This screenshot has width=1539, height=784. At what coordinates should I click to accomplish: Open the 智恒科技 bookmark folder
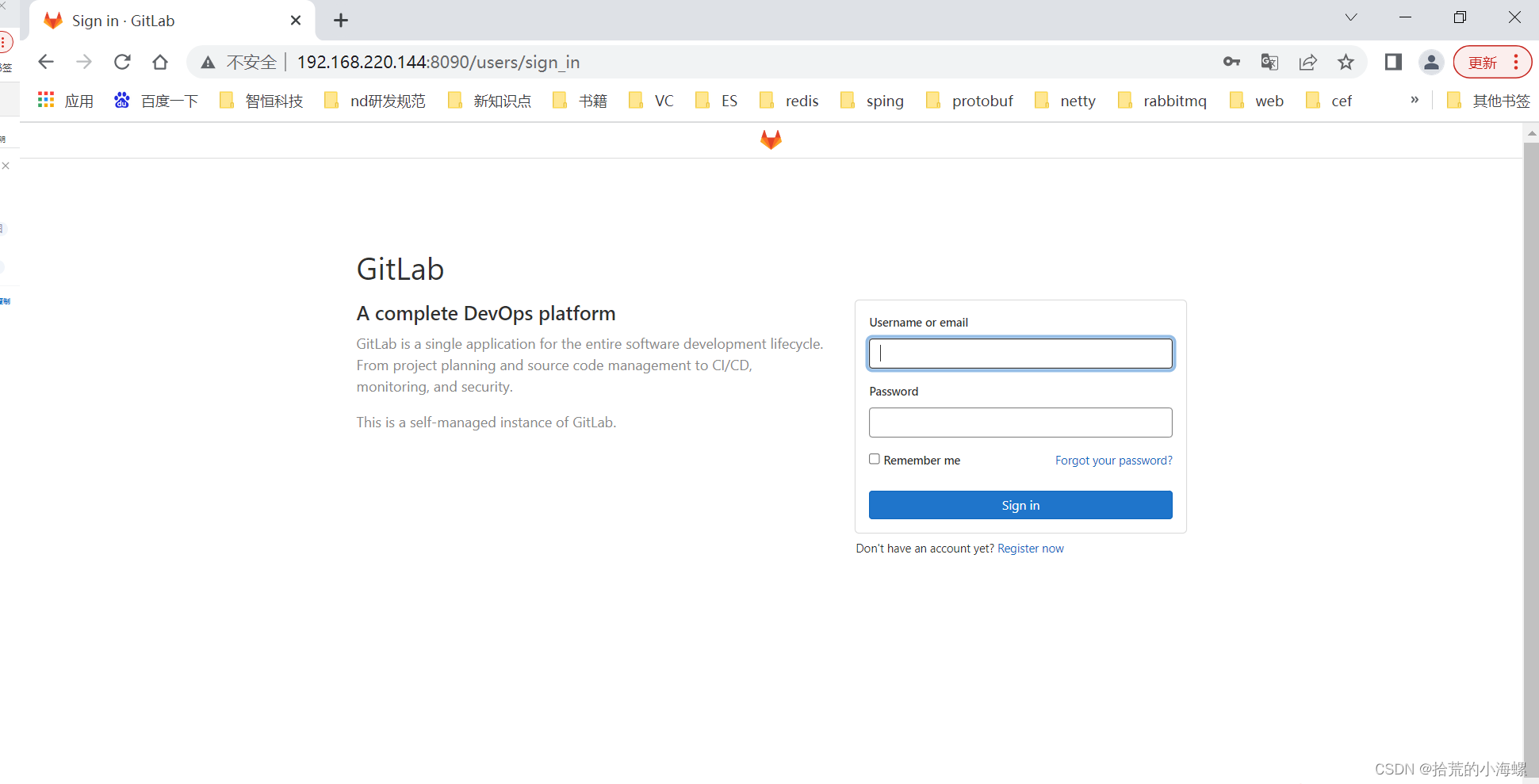pos(262,101)
